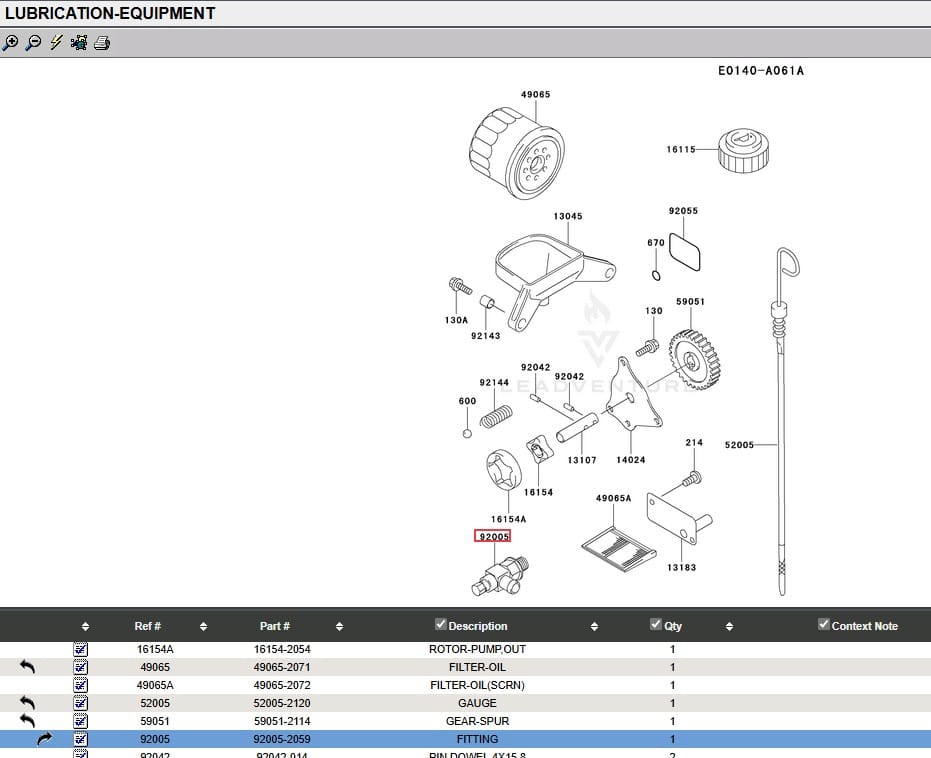Sort using arrows left of Part #
This screenshot has width=931, height=758.
(x=203, y=627)
